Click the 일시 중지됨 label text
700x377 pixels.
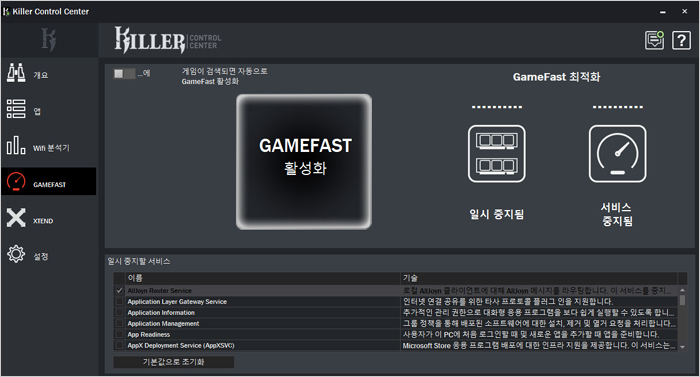click(496, 214)
